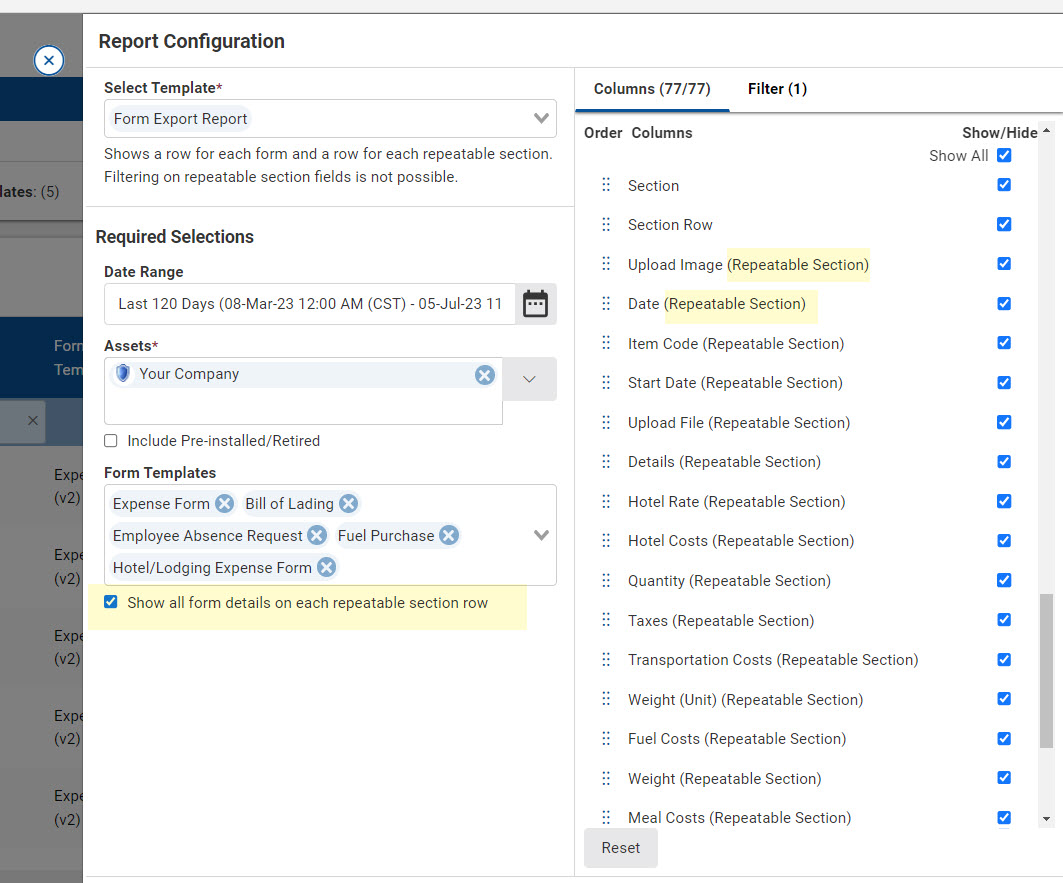This screenshot has height=883, width=1063.
Task: Uncheck Hotel Rate (Repeatable Section) column
Action: point(1004,501)
